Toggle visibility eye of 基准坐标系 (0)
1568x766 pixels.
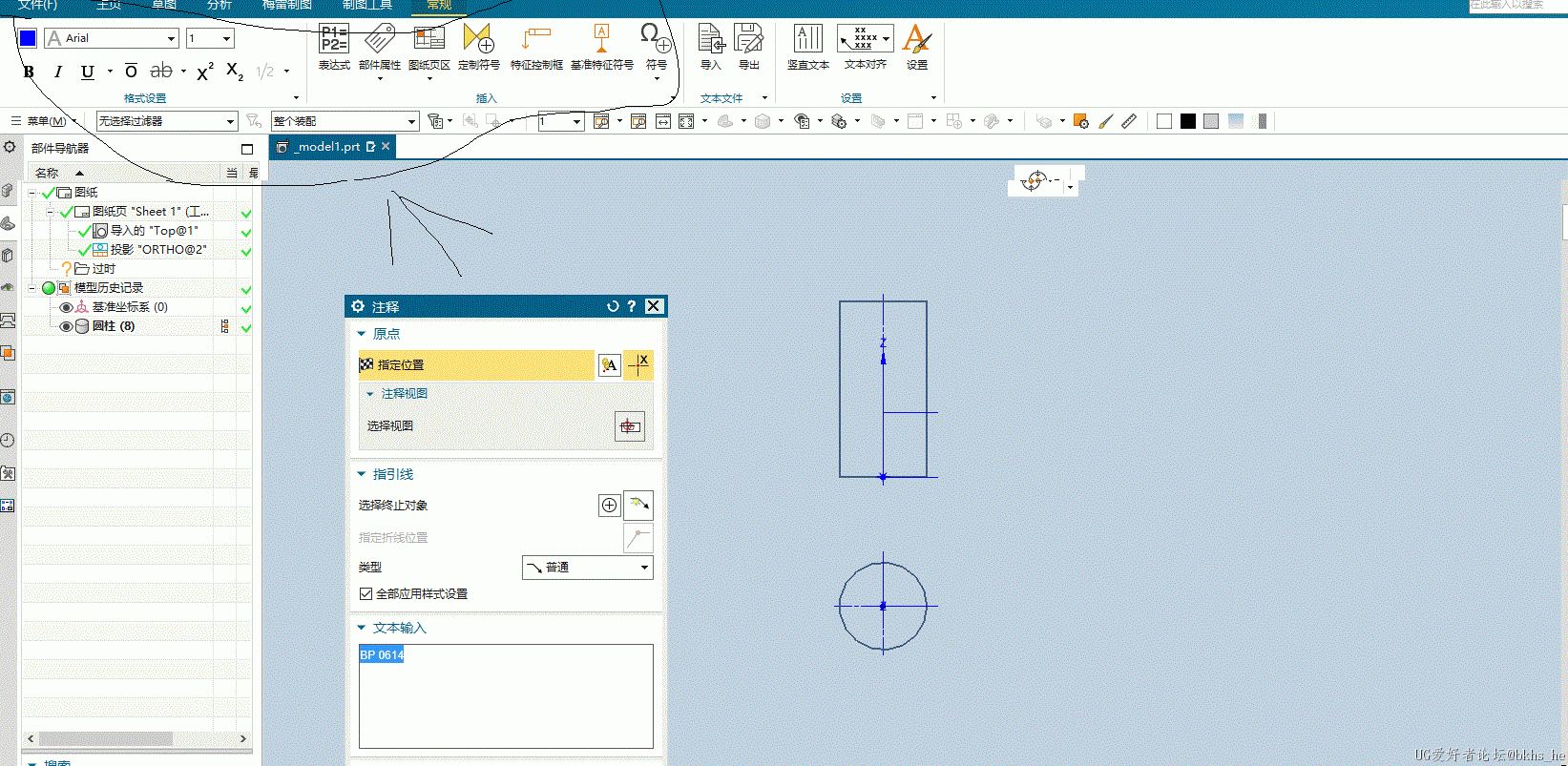coord(66,307)
